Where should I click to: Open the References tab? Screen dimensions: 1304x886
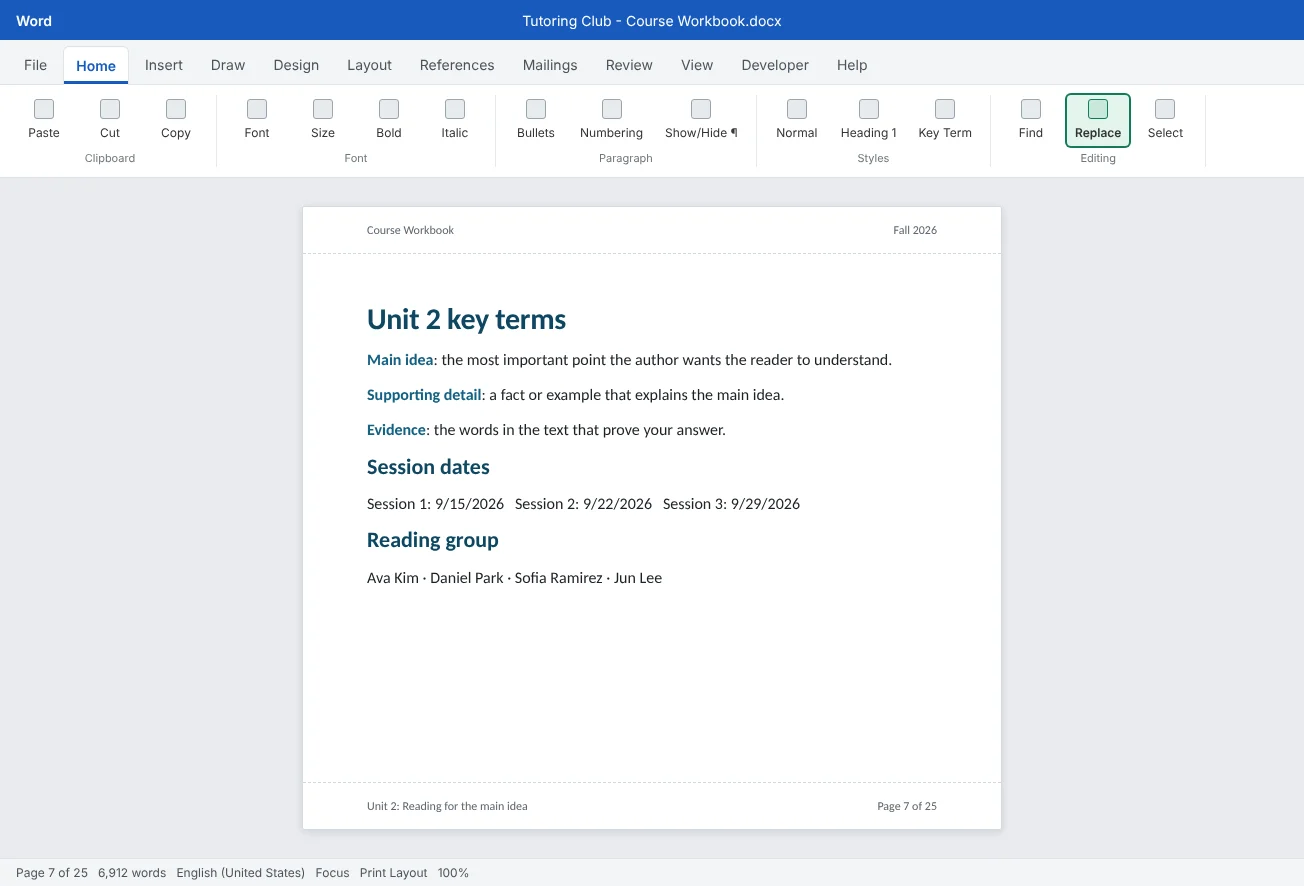[x=457, y=65]
